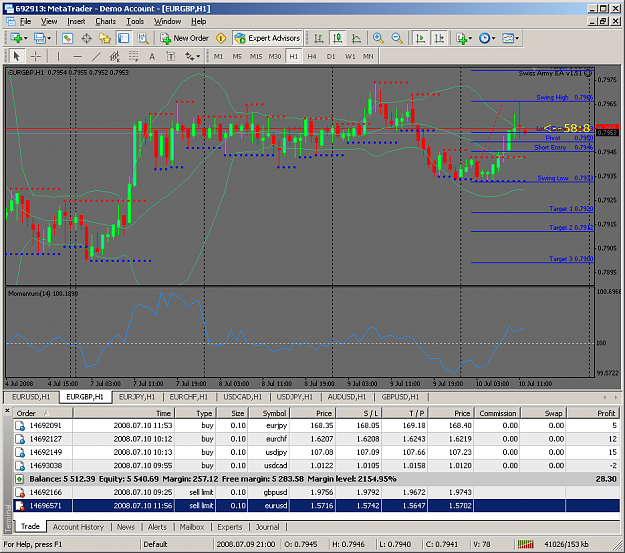Toggle the Auto Scroll chart icon
This screenshot has height=553, width=625.
(420, 38)
